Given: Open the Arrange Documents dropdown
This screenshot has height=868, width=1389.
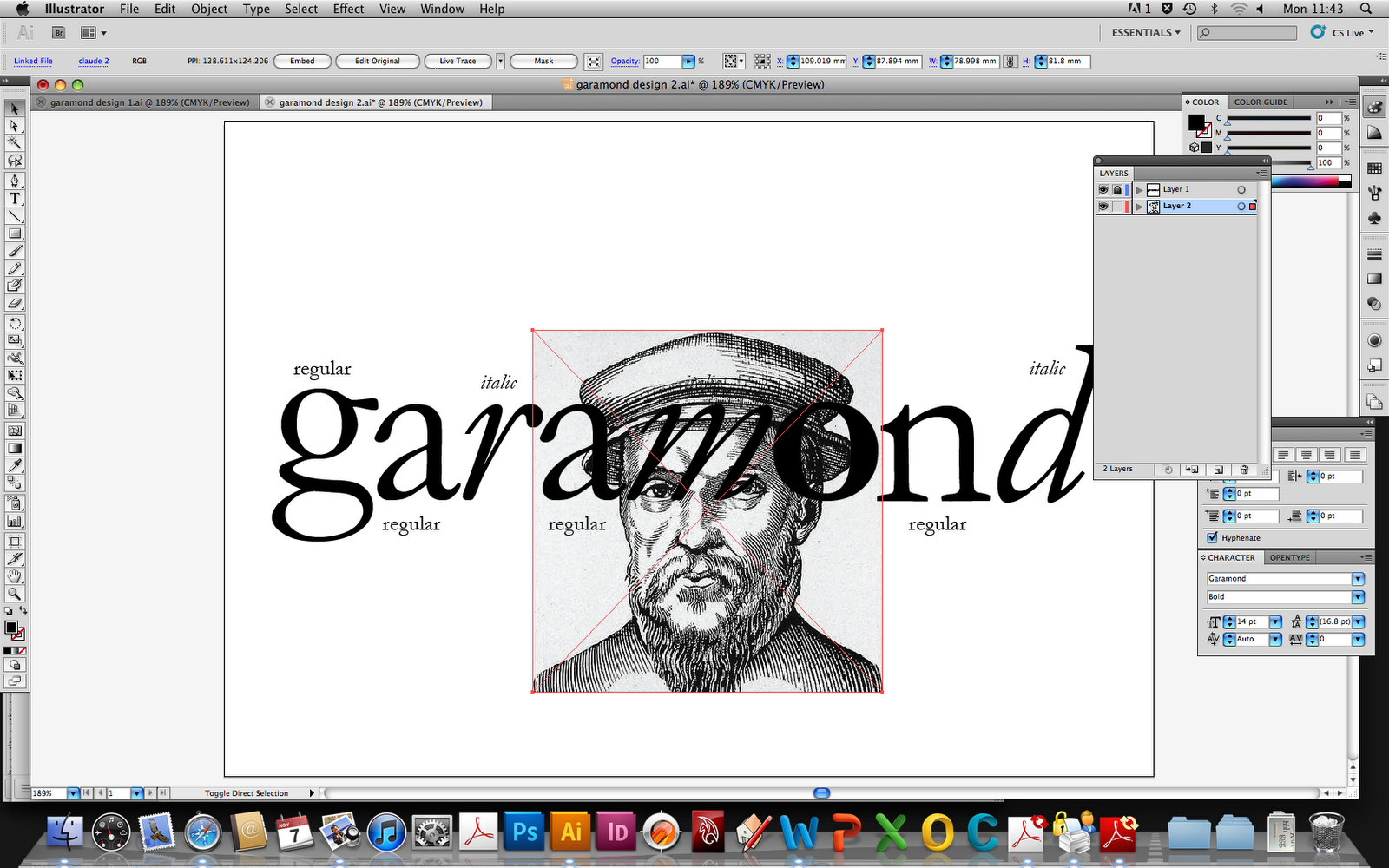Looking at the screenshot, I should (x=93, y=33).
